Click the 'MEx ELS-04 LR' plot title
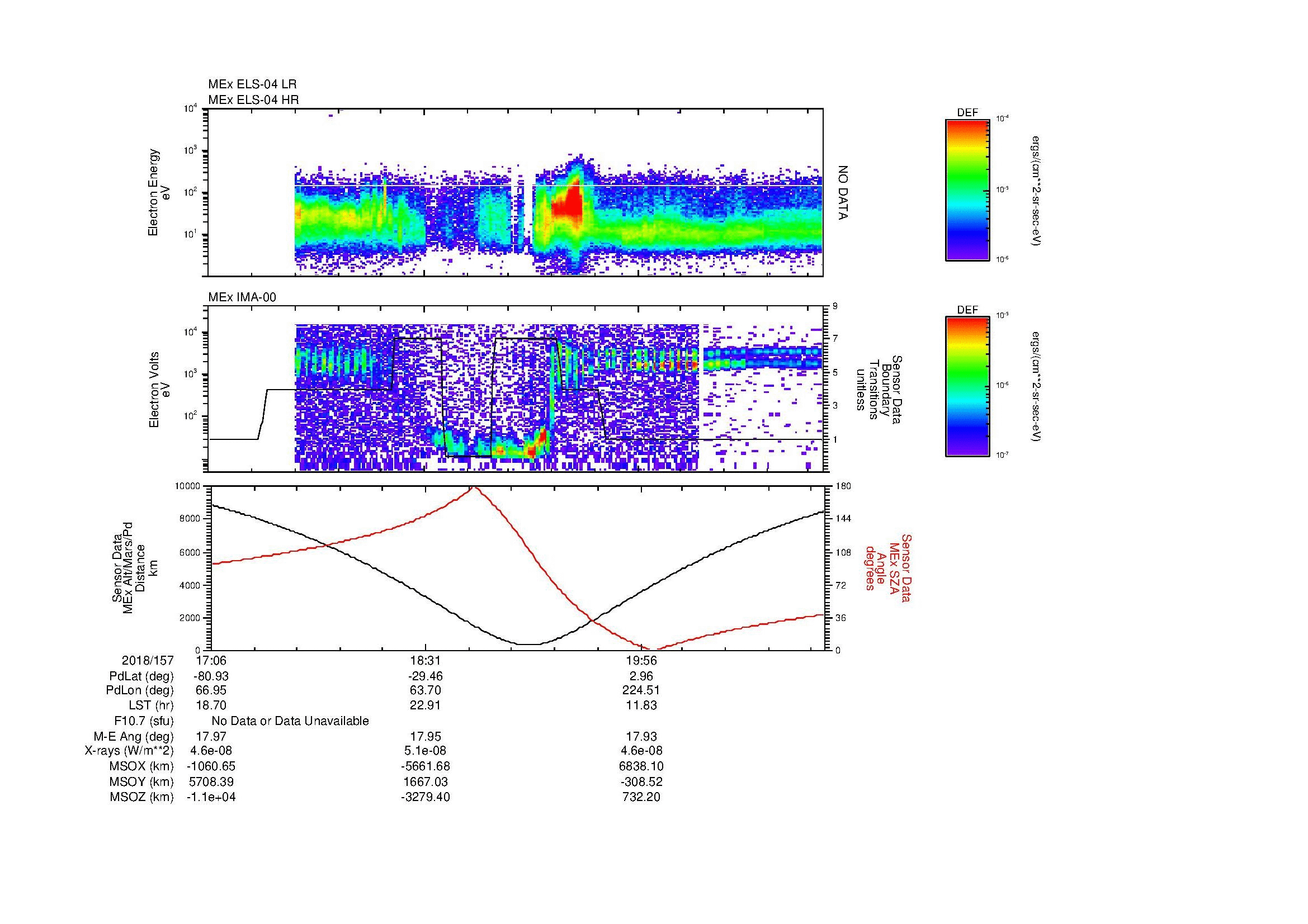Viewport: 1308px width, 924px height. click(x=252, y=84)
